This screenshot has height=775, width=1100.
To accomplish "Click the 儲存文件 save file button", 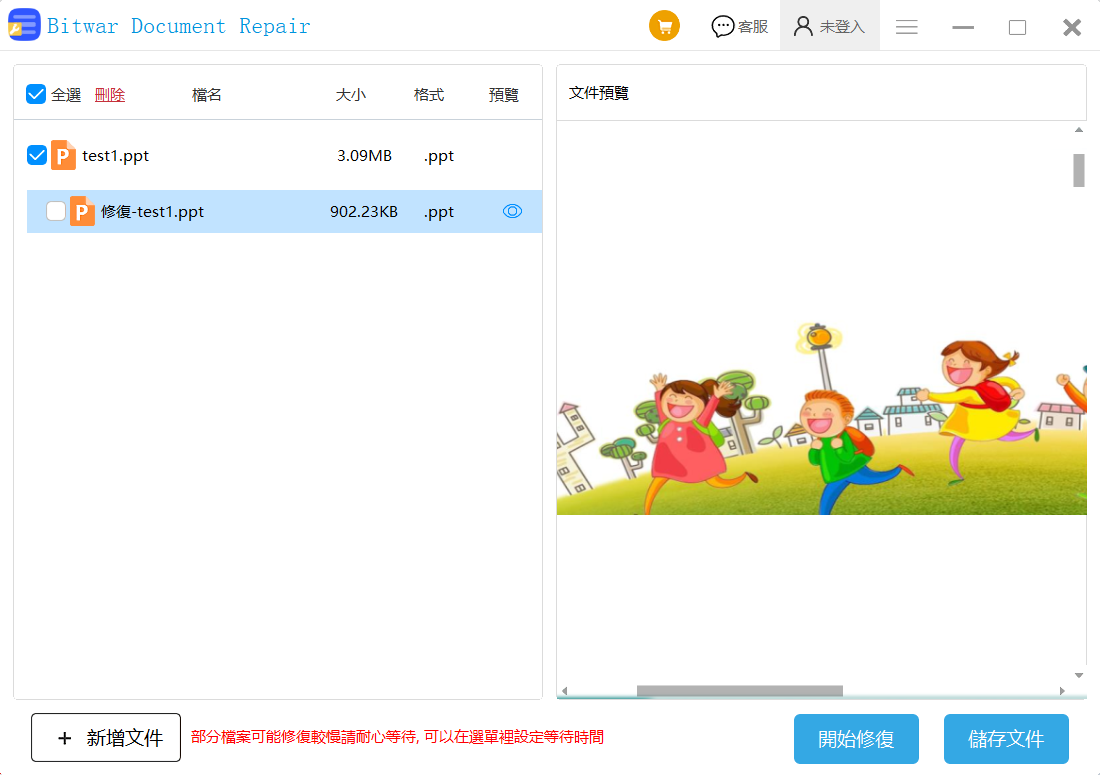I will coord(1007,739).
